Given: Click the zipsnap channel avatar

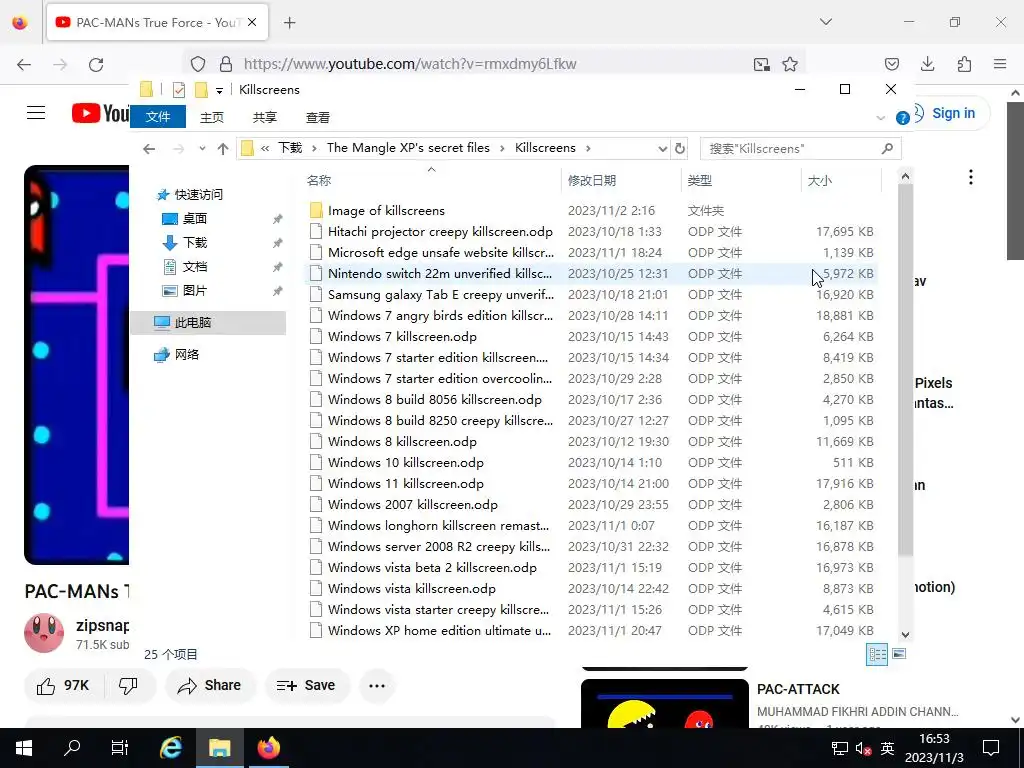Looking at the screenshot, I should (x=44, y=633).
